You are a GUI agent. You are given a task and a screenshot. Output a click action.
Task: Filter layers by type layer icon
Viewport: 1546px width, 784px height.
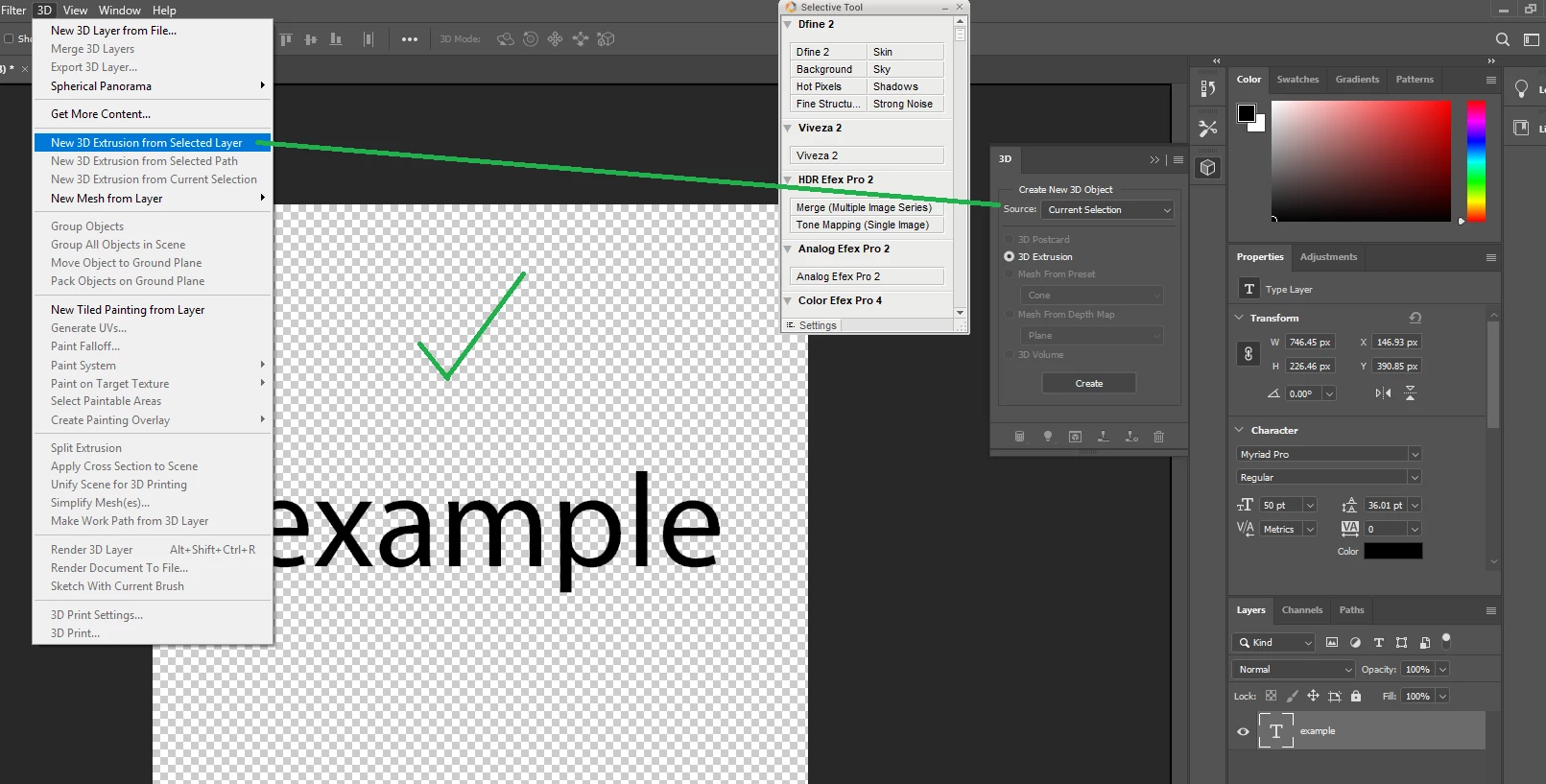1378,643
